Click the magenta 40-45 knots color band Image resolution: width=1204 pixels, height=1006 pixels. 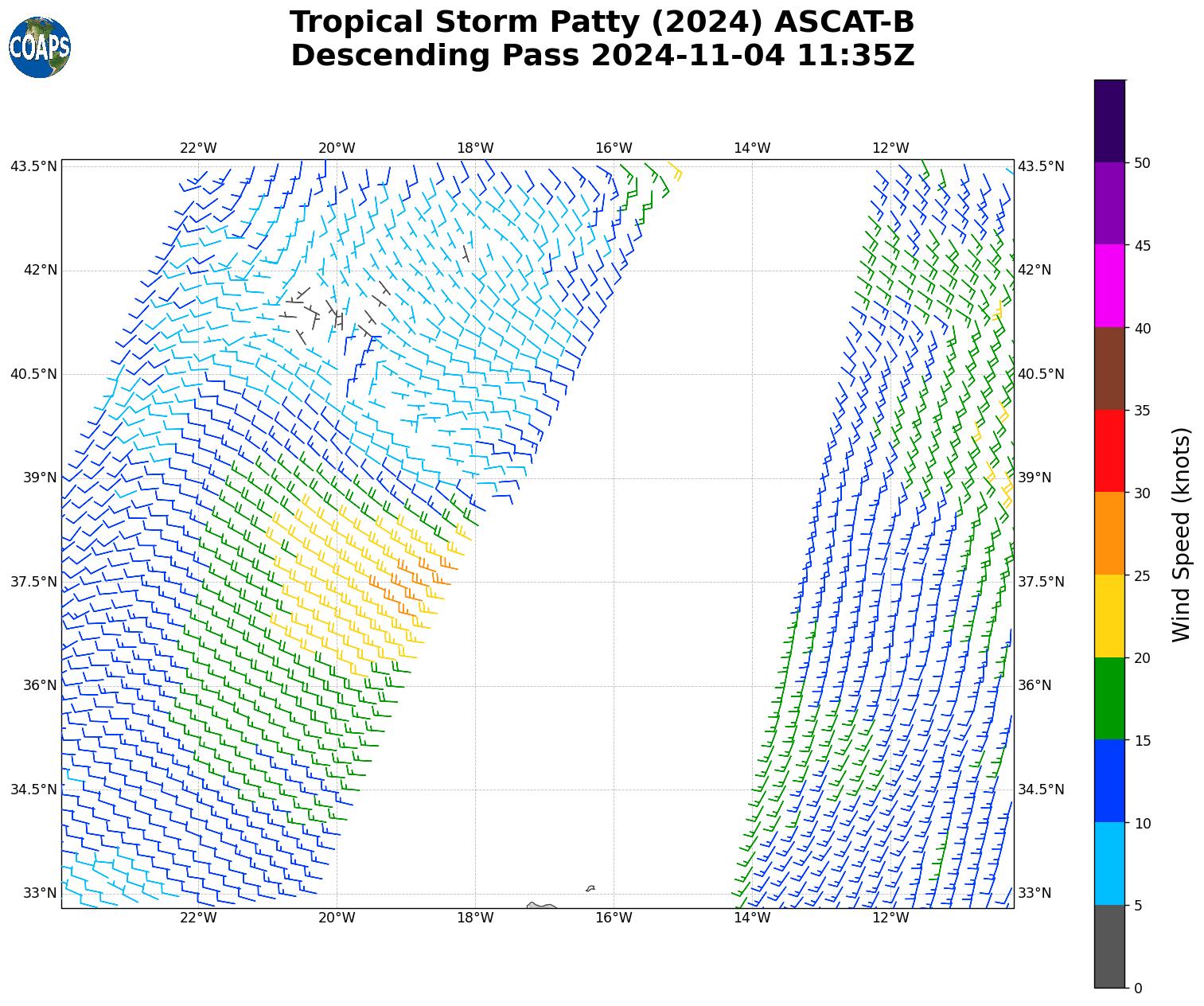coord(1109,286)
